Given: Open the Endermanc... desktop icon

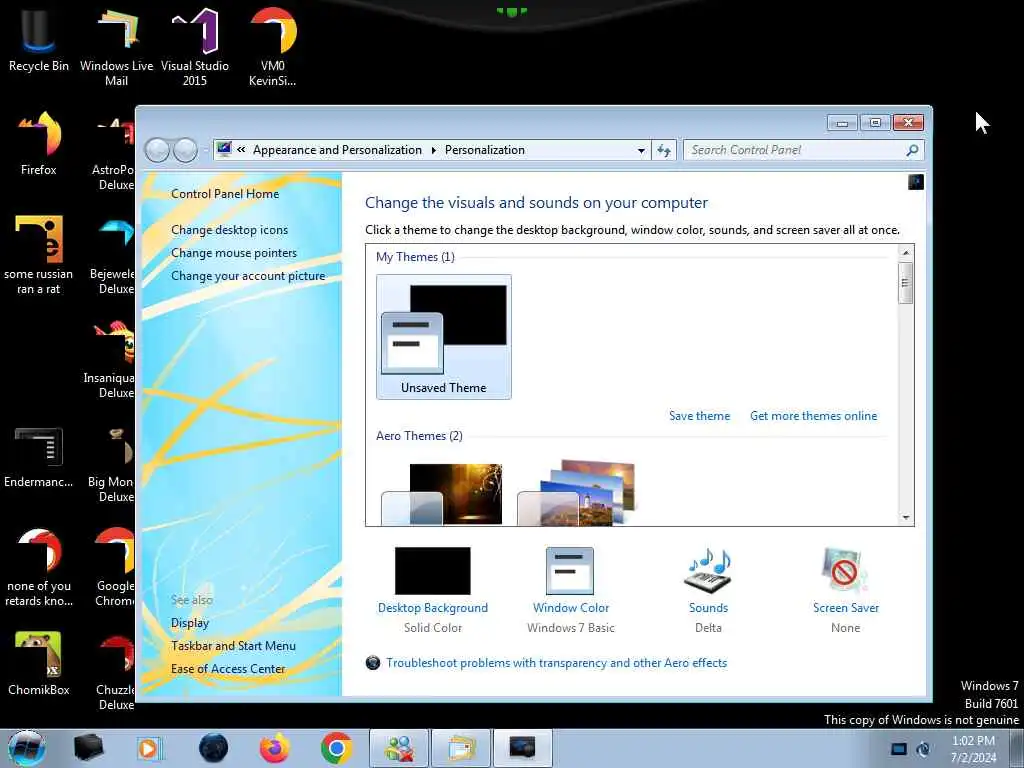Looking at the screenshot, I should 38,457.
